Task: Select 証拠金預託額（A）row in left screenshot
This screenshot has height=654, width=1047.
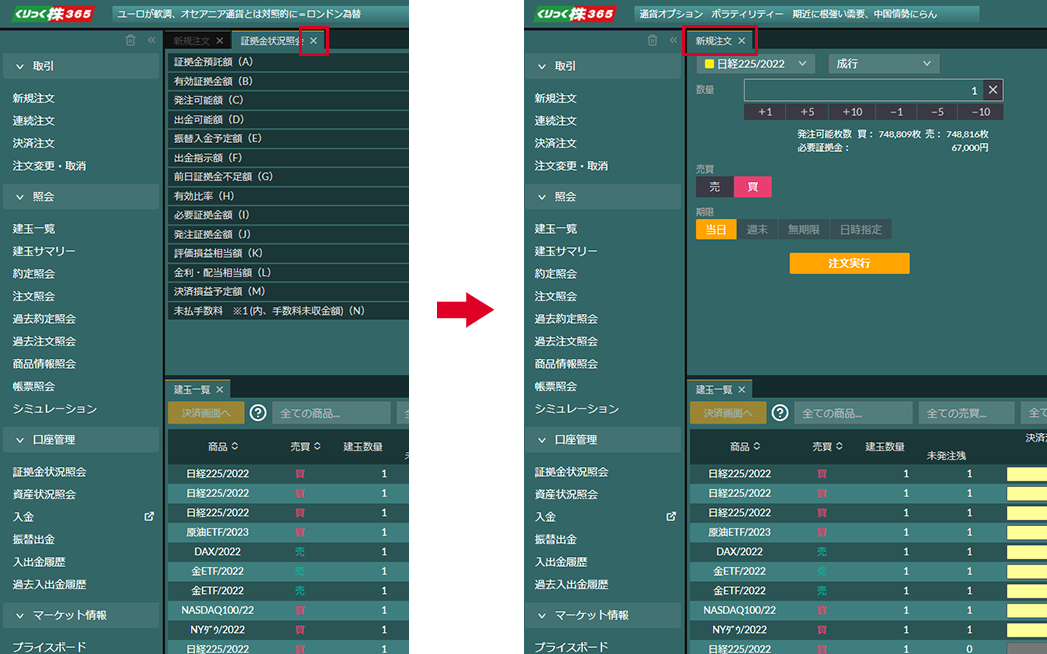Action: [288, 62]
